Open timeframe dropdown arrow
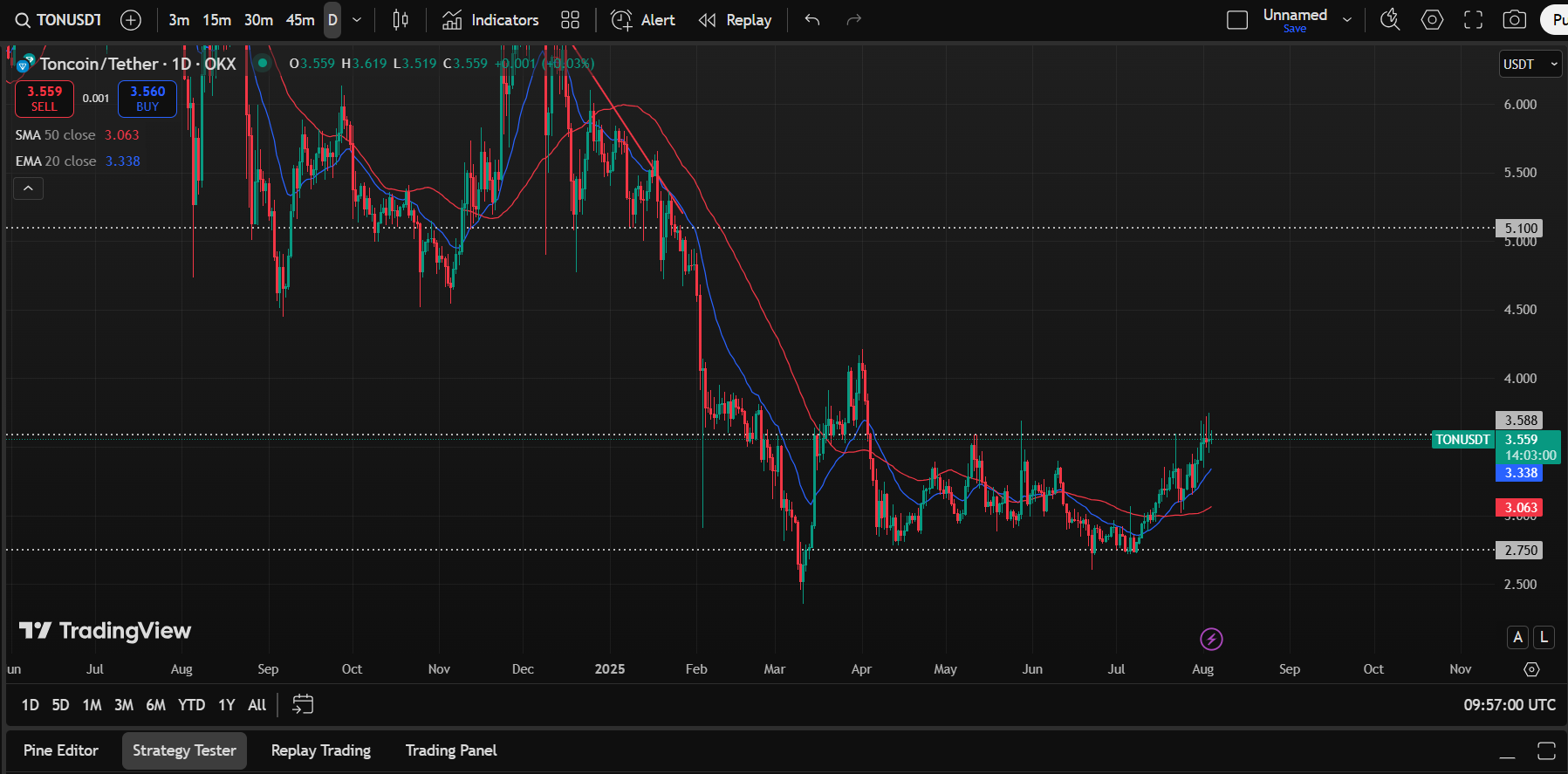This screenshot has width=1568, height=774. pyautogui.click(x=356, y=20)
